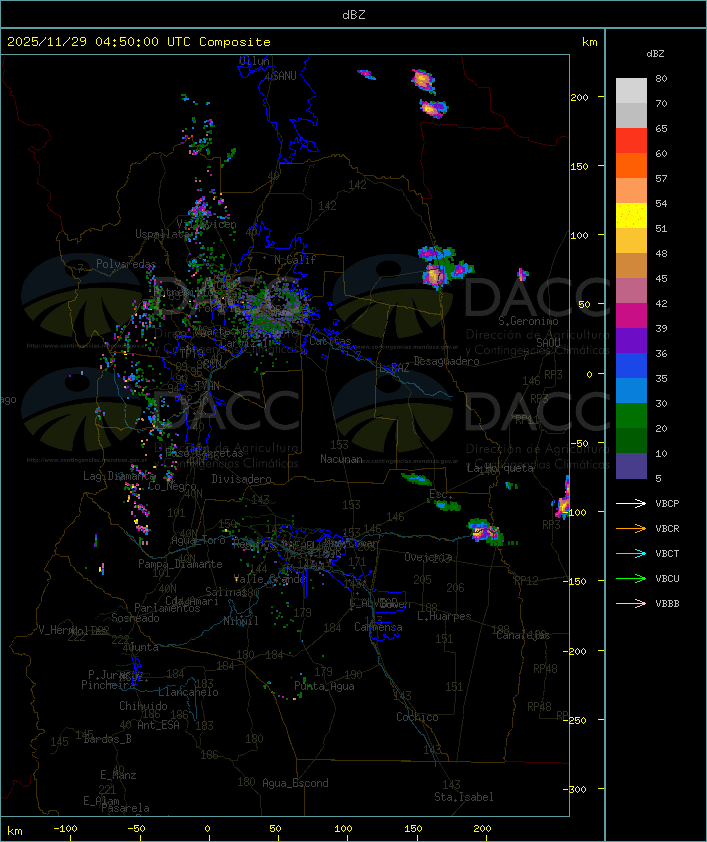Select the slate purple 5-10 dBZ swatch
Image resolution: width=707 pixels, height=842 pixels.
click(631, 466)
